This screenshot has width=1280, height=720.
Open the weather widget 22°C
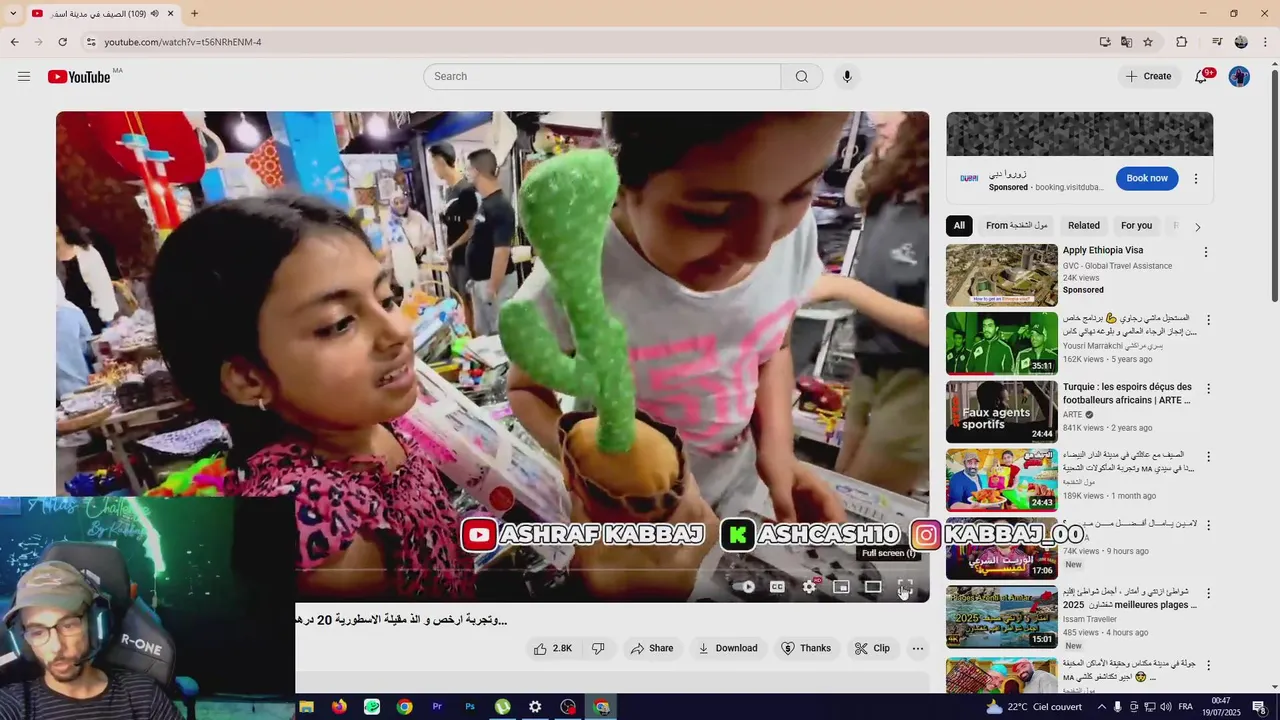(1034, 707)
